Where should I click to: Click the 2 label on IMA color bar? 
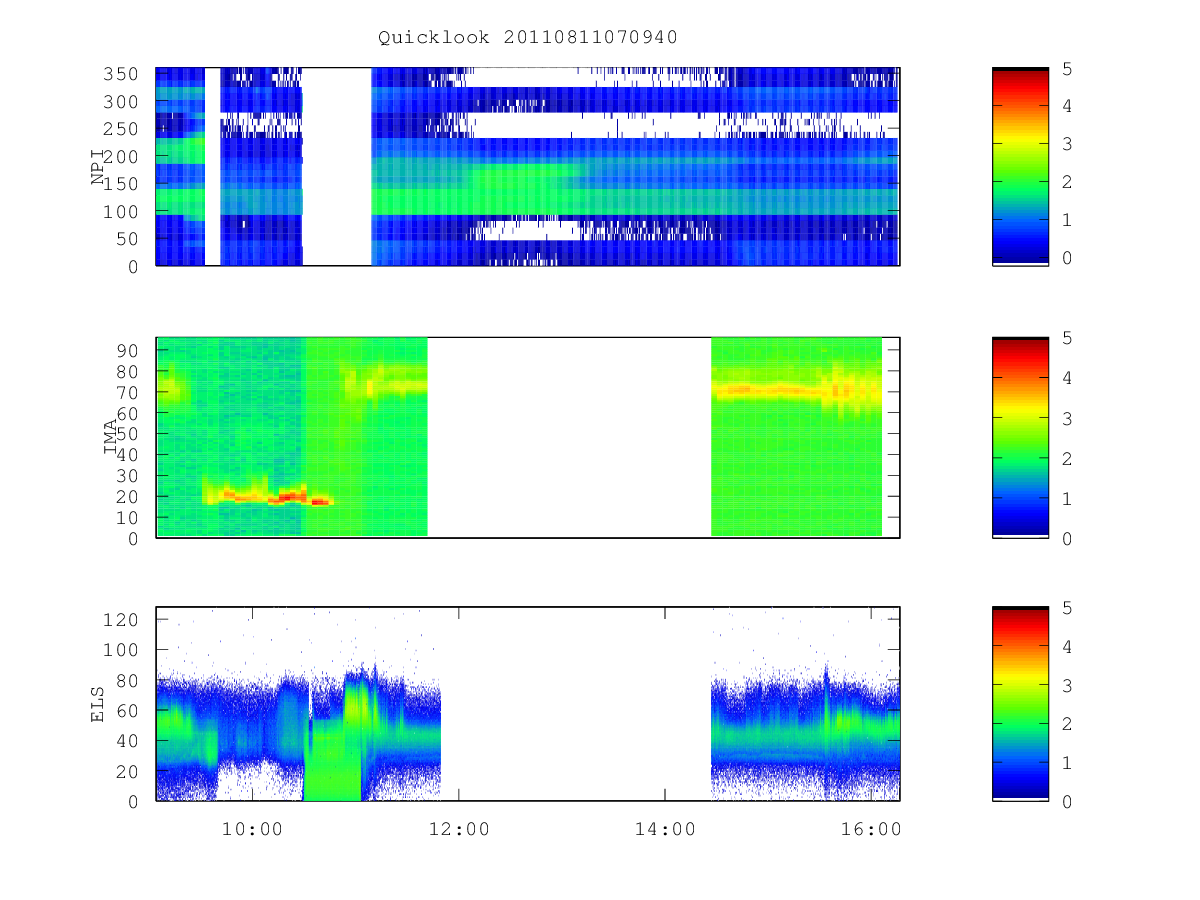pyautogui.click(x=1068, y=458)
